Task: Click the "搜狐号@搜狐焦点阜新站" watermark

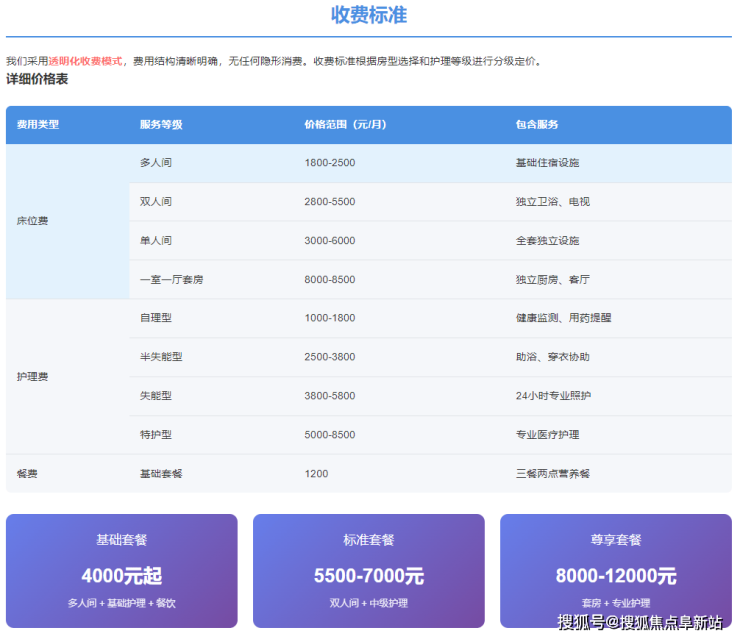Action: (640, 623)
